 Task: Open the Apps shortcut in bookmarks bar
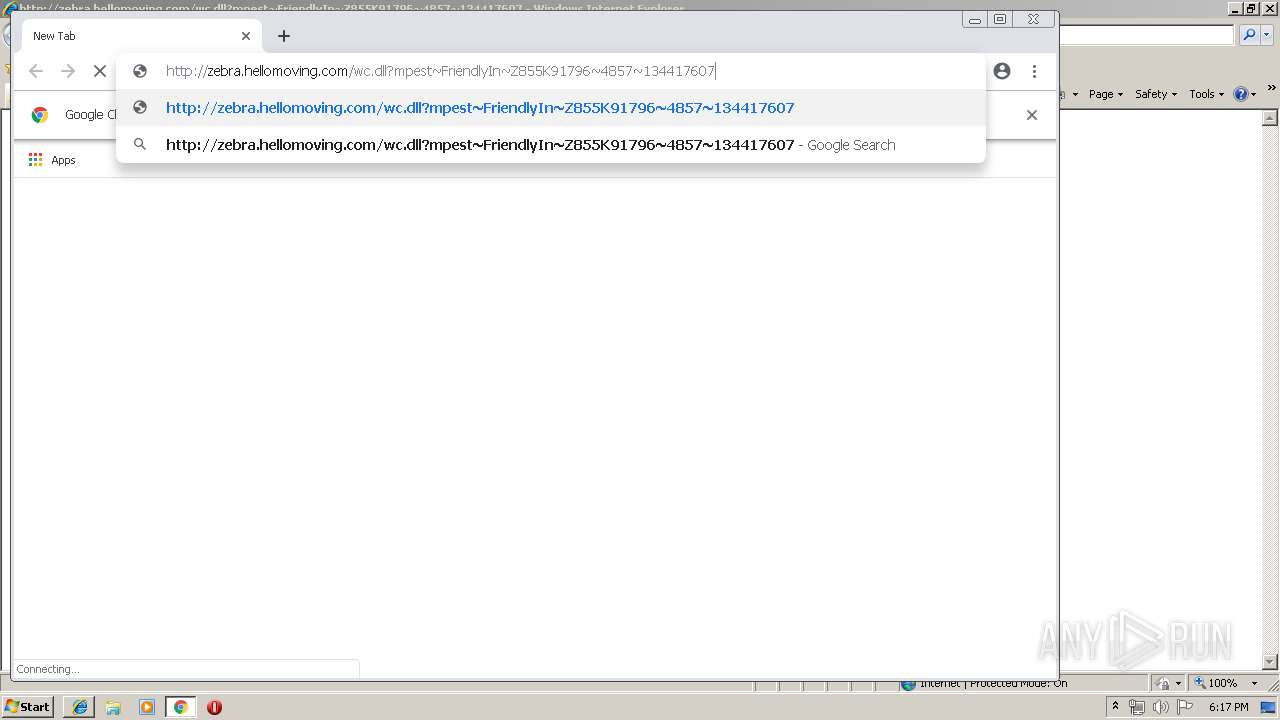[52, 160]
